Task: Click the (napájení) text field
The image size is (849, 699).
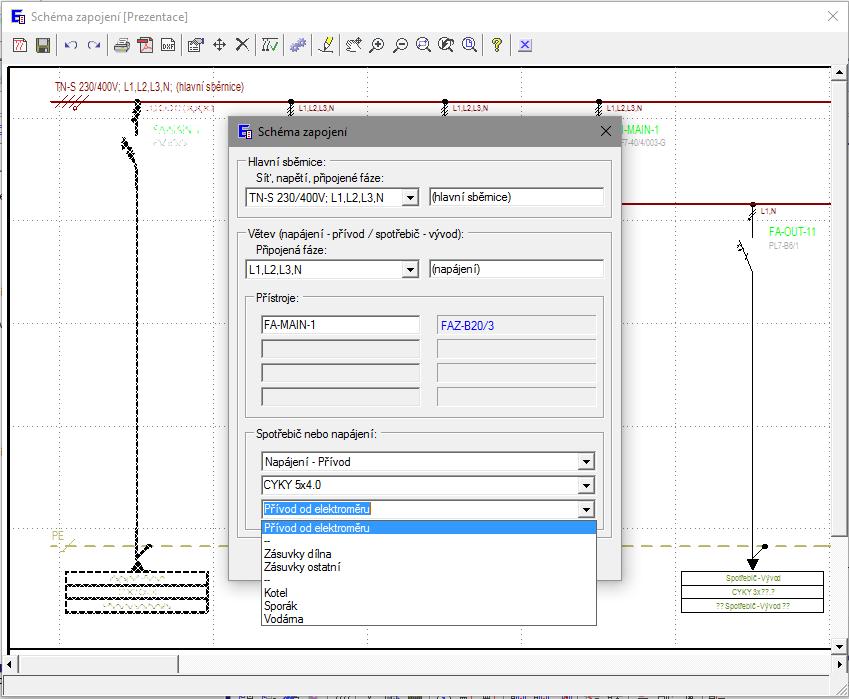Action: click(517, 269)
